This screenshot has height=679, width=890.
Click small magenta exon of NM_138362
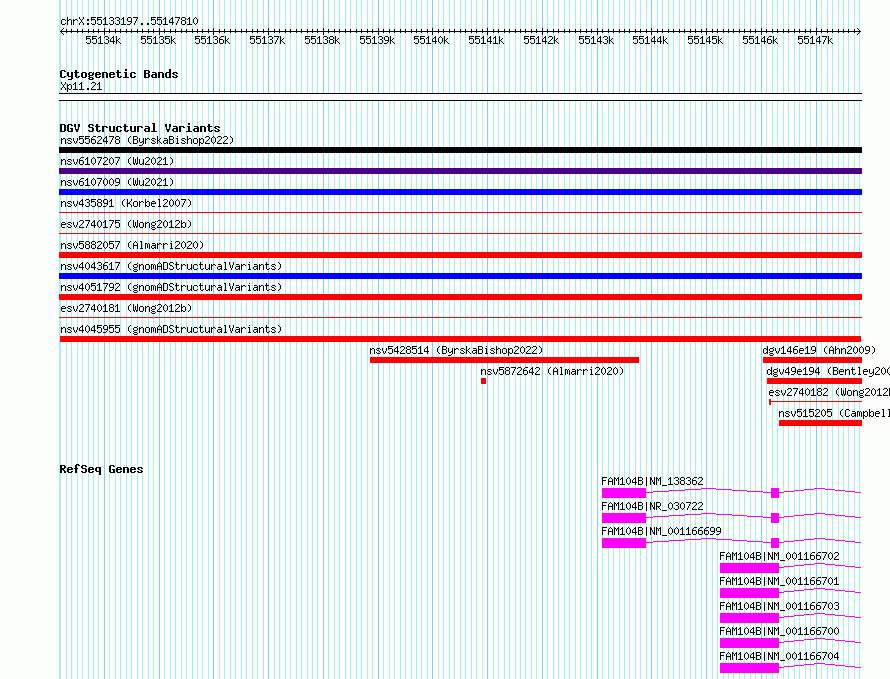point(775,493)
